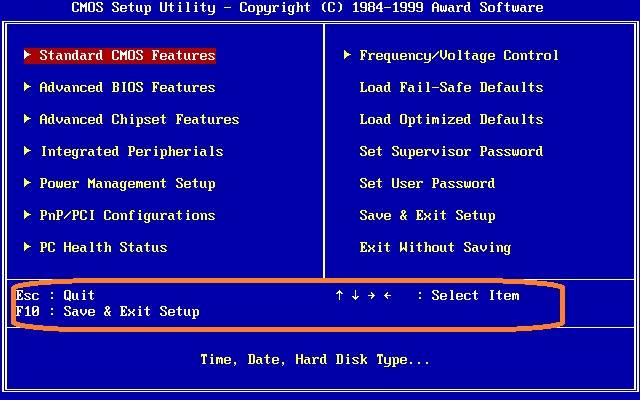Choose Exit Without Saving
Screen dimensions: 640x400
click(435, 248)
